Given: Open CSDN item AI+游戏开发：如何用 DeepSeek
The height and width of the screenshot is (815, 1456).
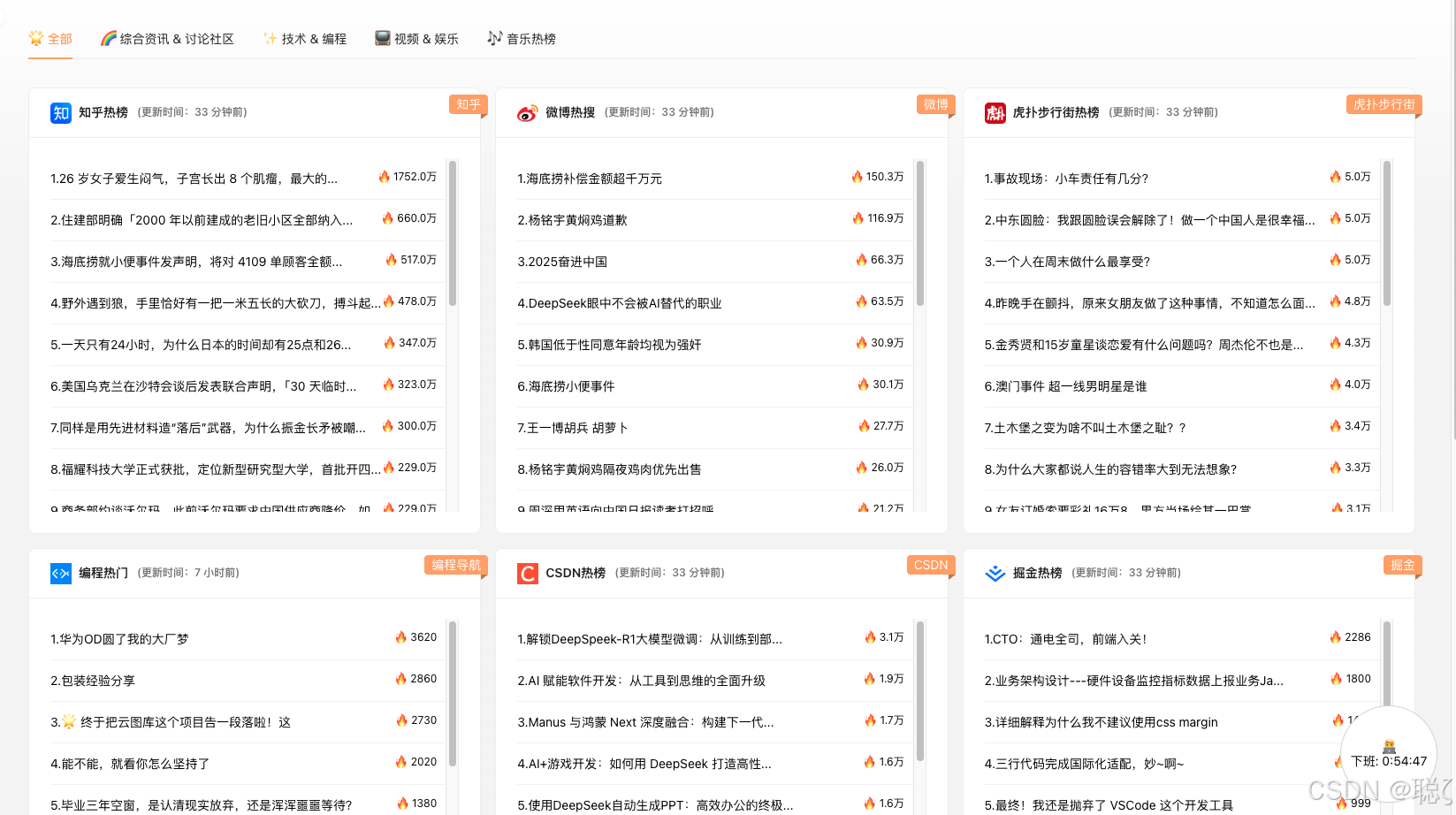Looking at the screenshot, I should click(x=644, y=764).
